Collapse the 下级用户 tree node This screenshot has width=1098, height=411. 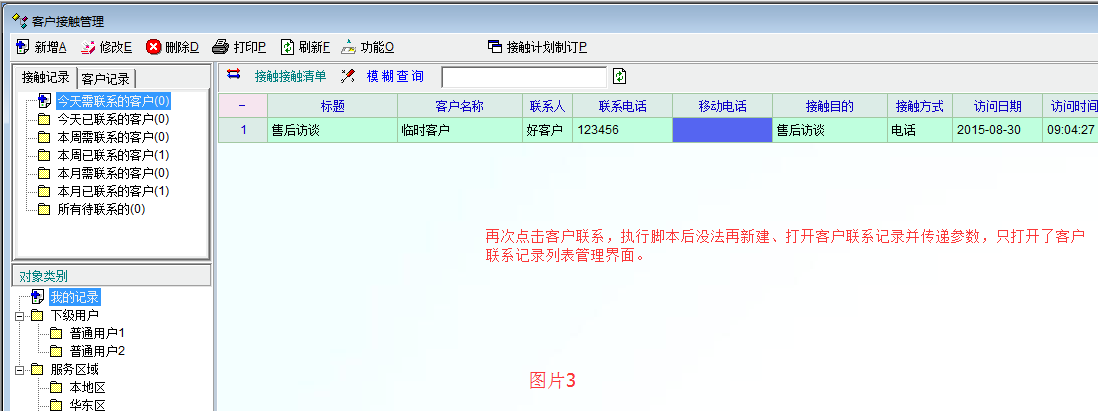19,315
